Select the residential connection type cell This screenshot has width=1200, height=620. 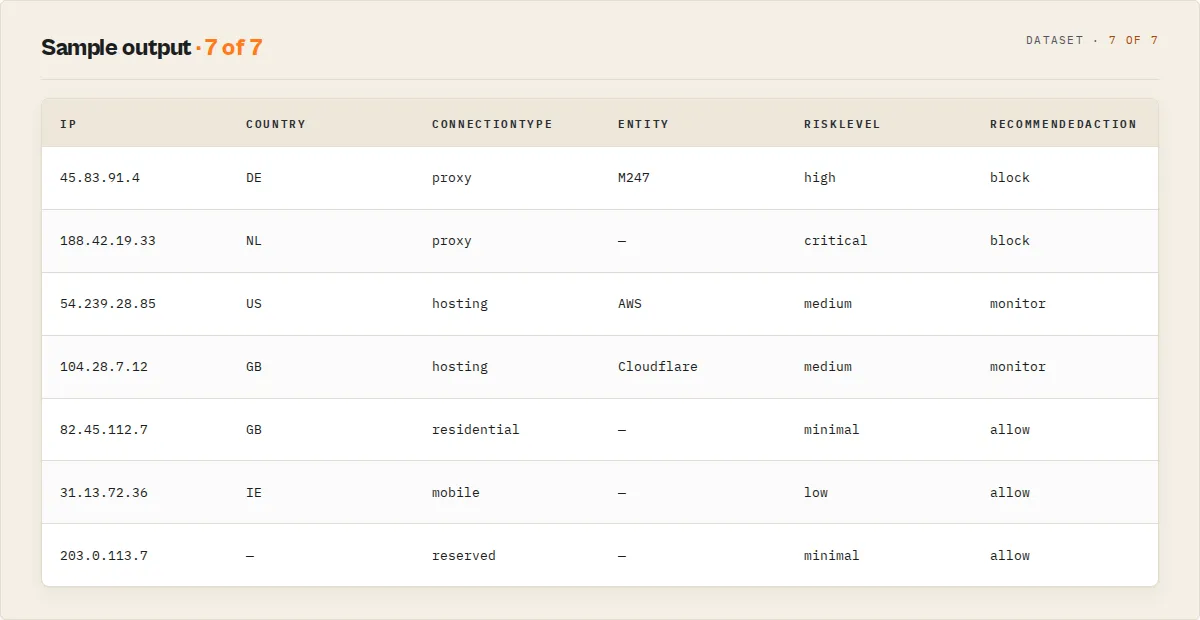(x=476, y=430)
